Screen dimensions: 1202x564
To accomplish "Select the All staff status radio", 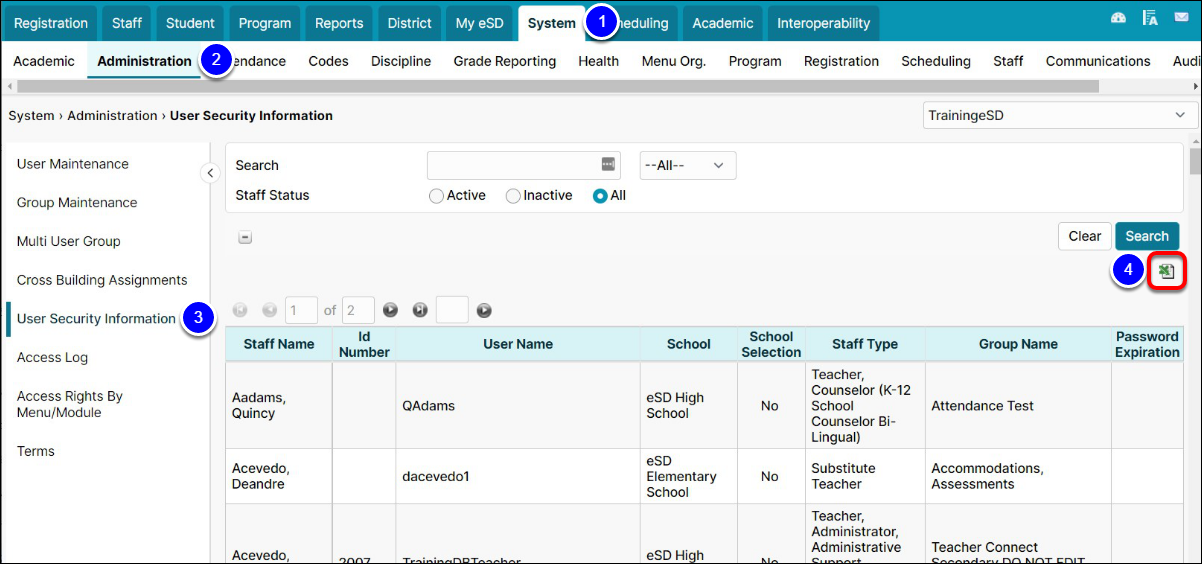I will 600,196.
